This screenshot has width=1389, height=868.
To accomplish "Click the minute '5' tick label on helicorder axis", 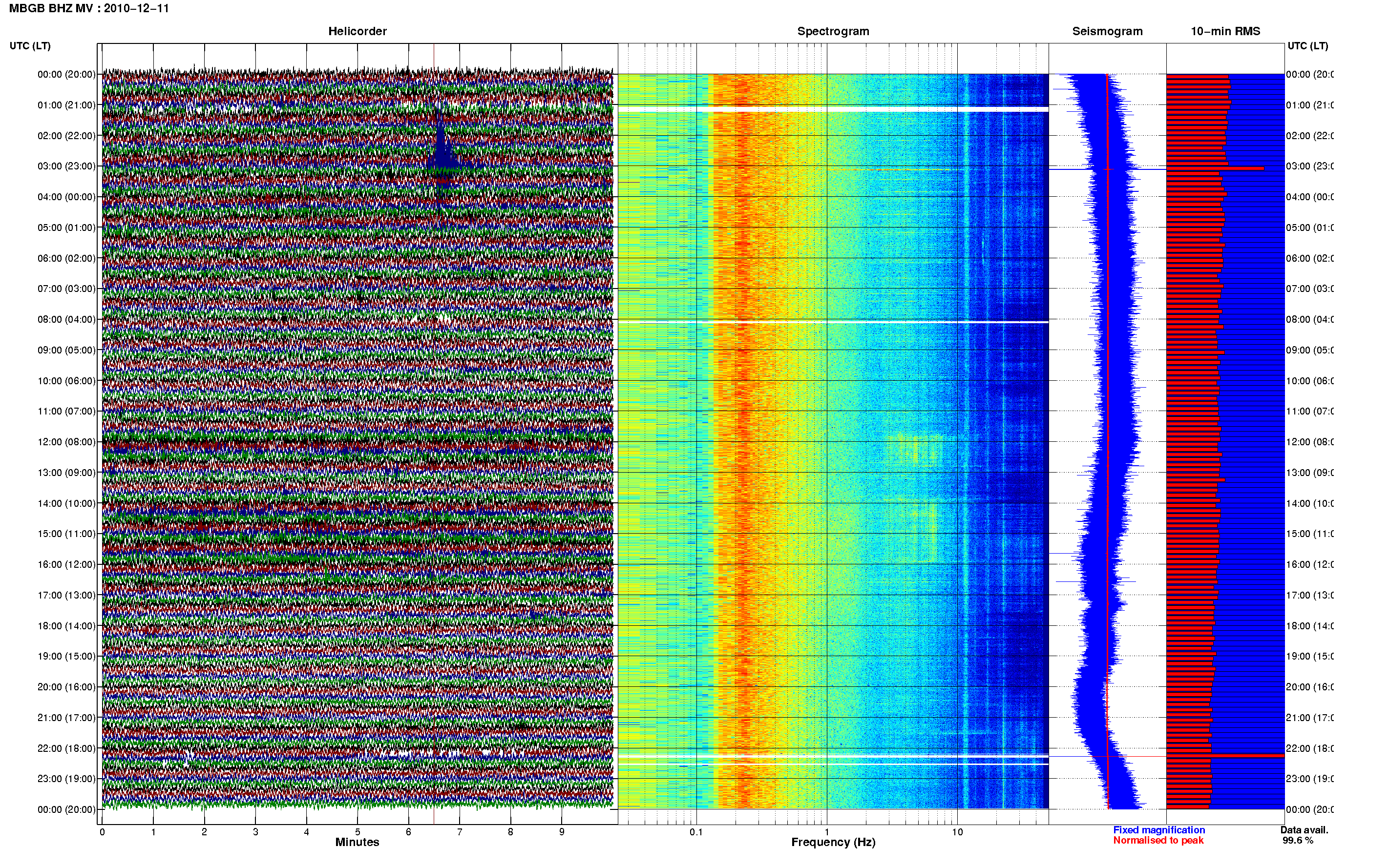I will (x=357, y=832).
